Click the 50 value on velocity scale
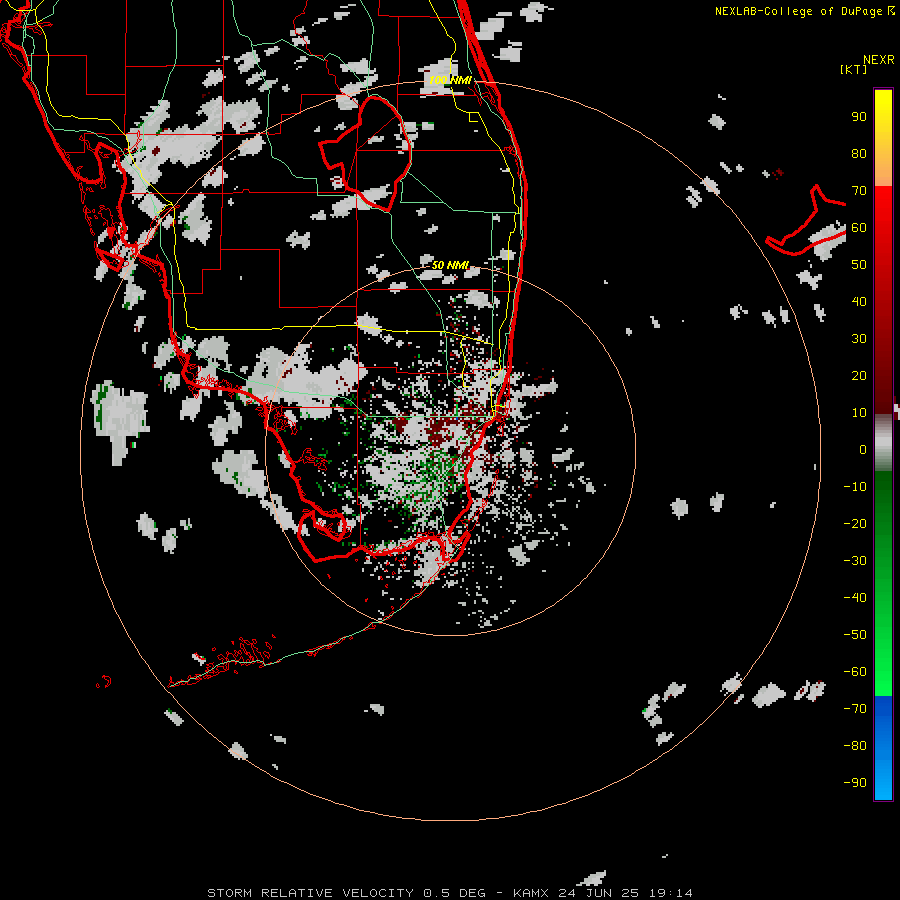The width and height of the screenshot is (900, 900). point(859,265)
